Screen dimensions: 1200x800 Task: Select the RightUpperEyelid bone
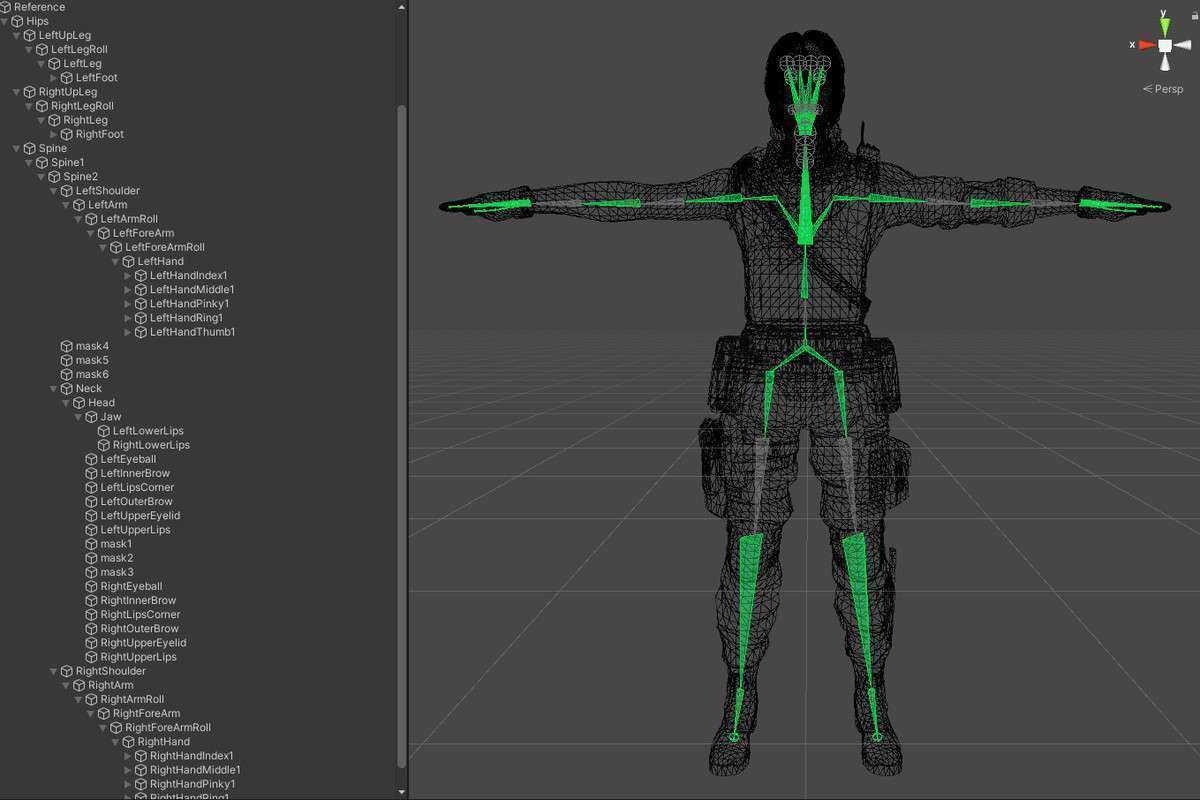pos(143,643)
